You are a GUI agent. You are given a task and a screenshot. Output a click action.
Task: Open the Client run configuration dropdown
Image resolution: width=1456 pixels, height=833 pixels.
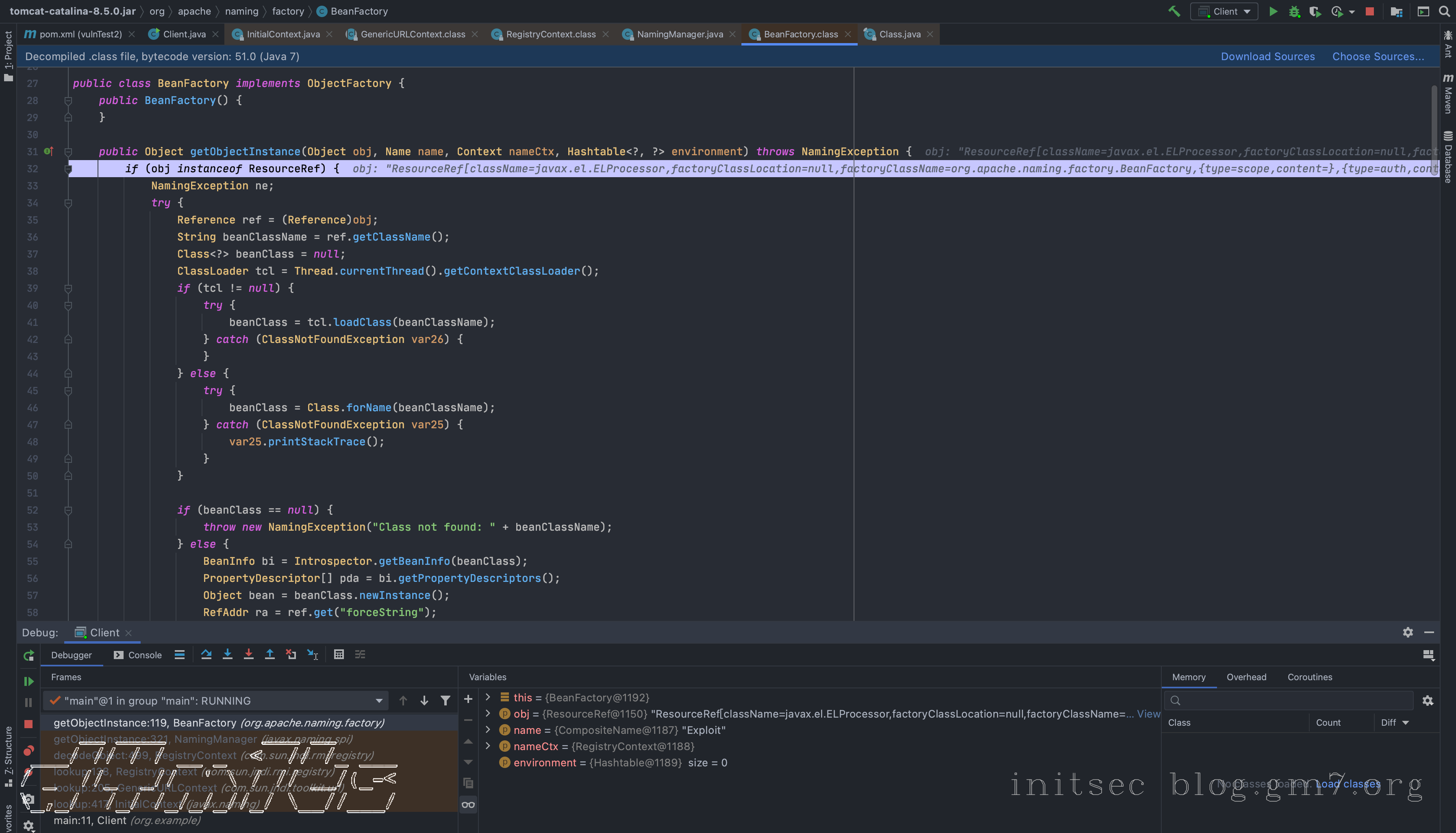pyautogui.click(x=1224, y=11)
